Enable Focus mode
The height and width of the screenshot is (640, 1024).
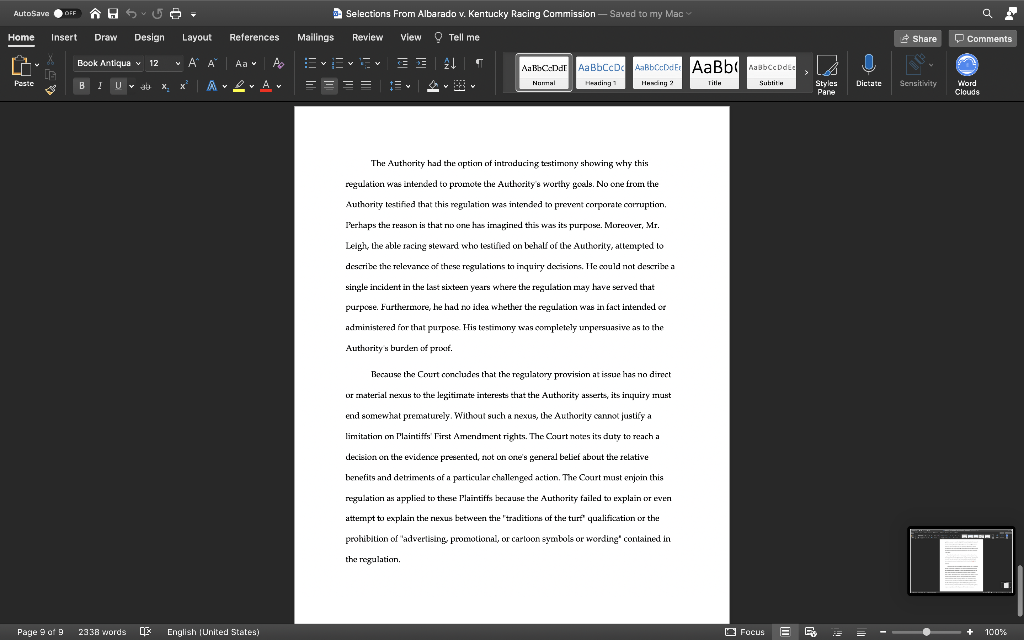(745, 632)
